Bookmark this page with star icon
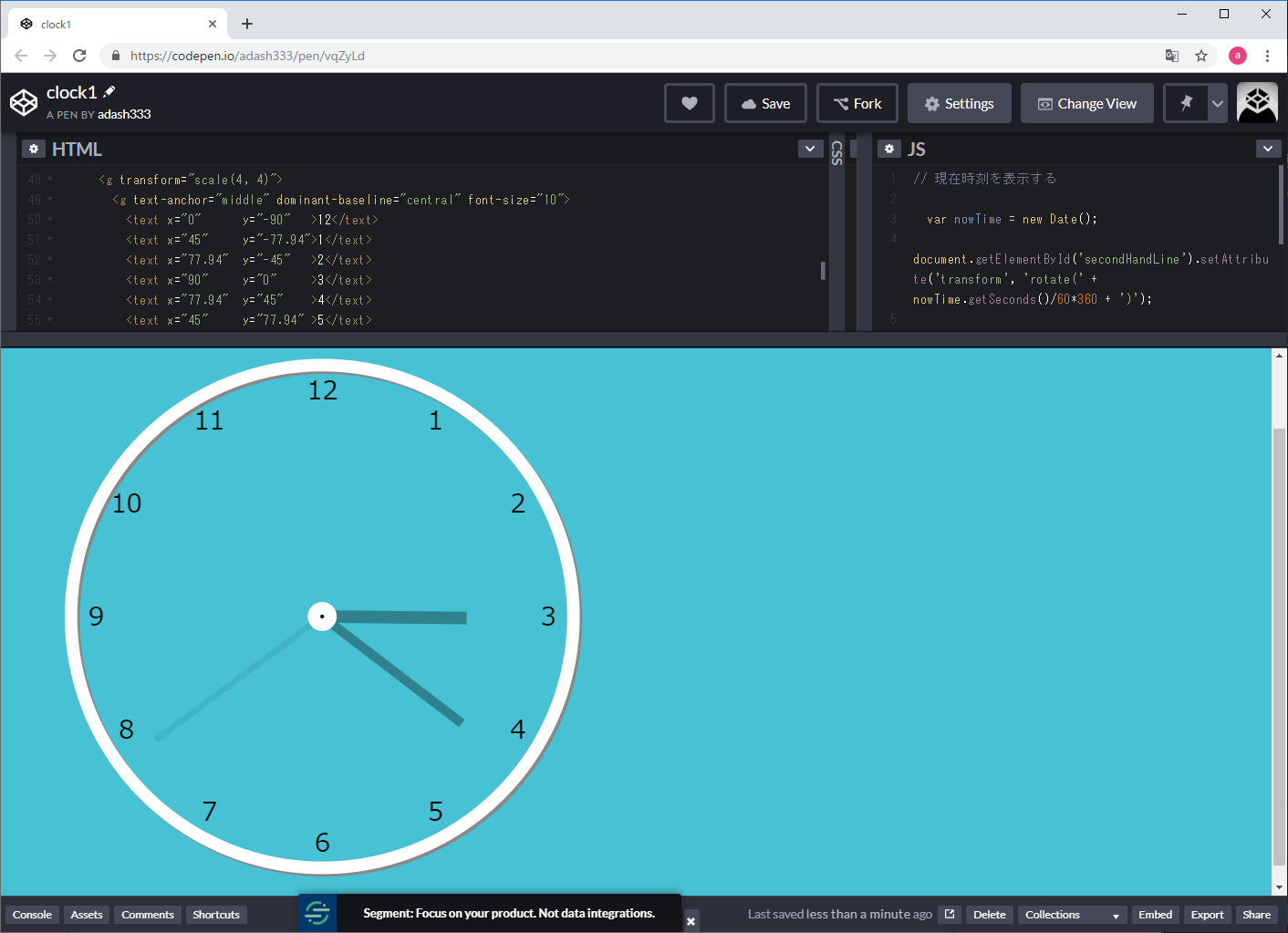 point(1201,56)
